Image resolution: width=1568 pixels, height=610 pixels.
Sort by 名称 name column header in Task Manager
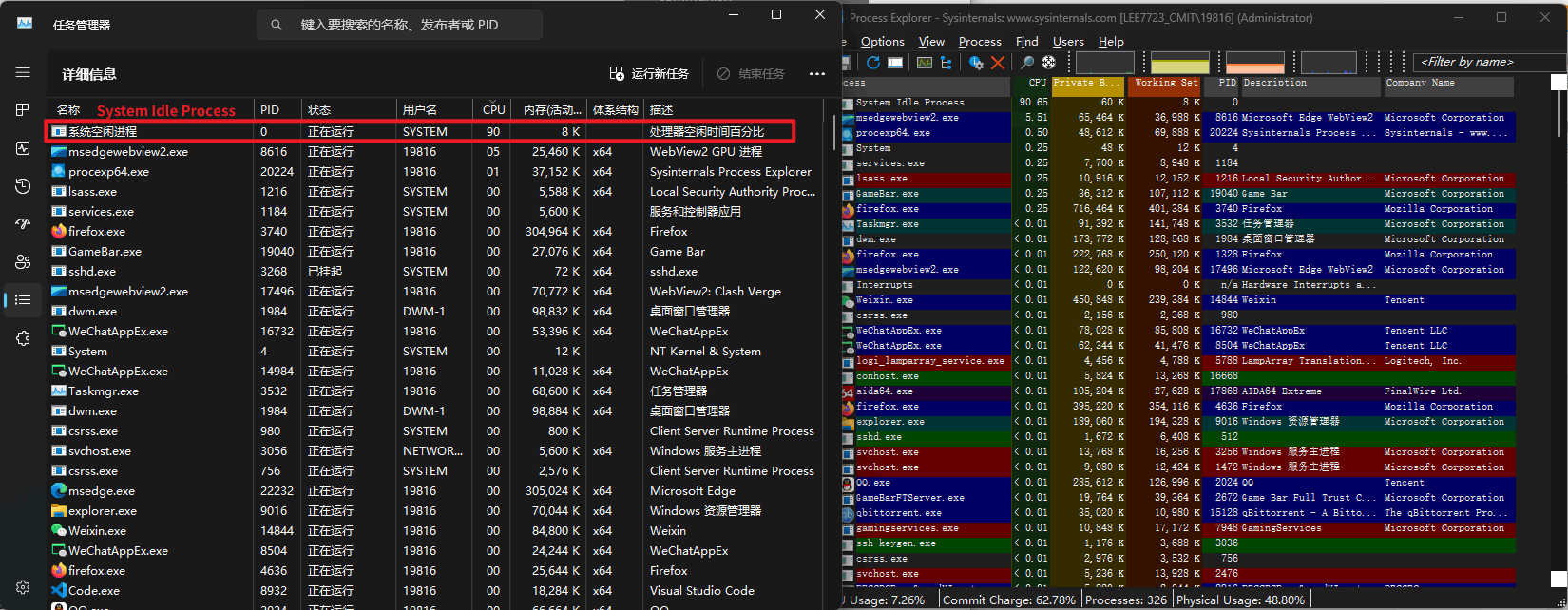150,109
